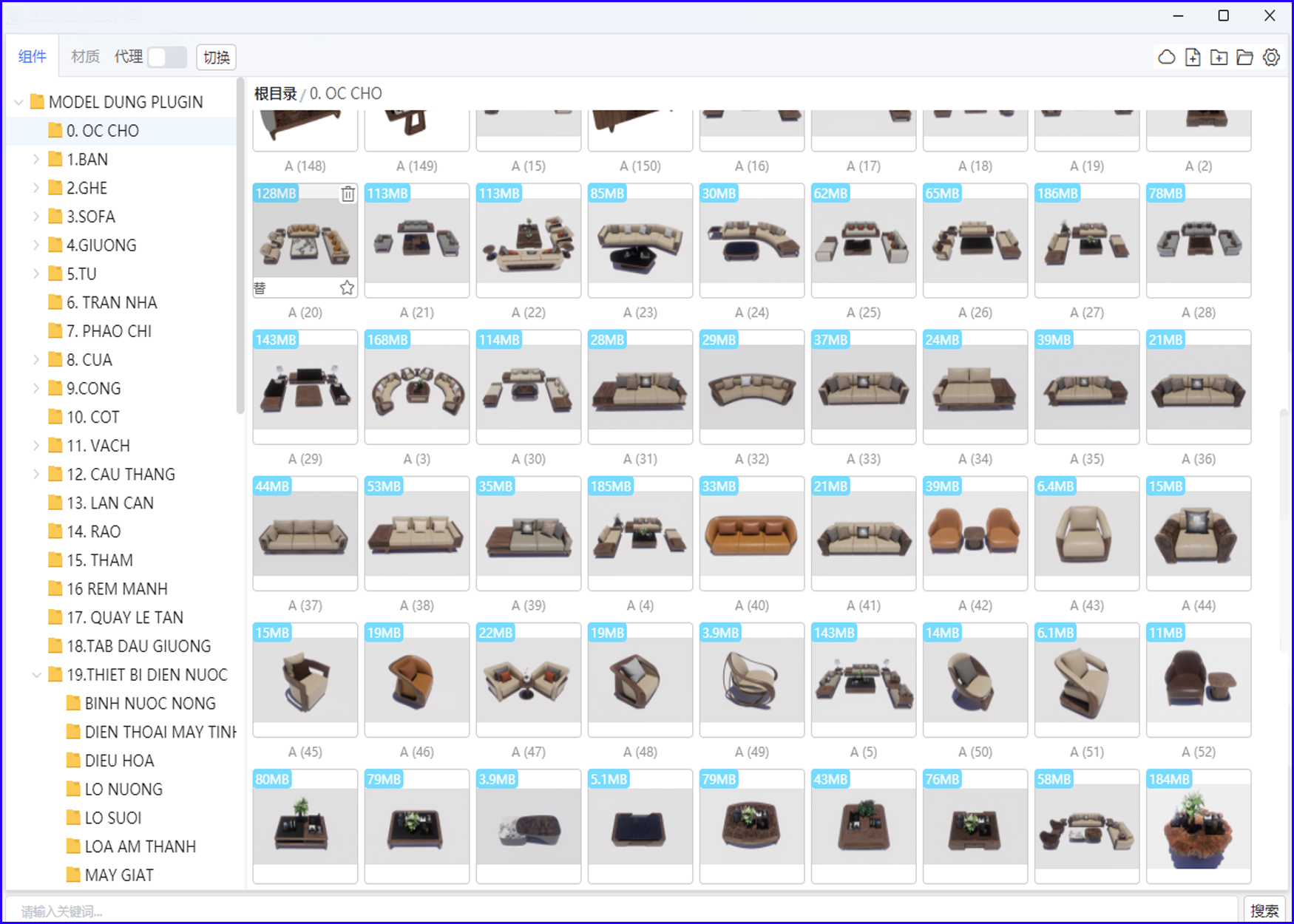The height and width of the screenshot is (924, 1294).
Task: Select the orange sofa thumbnail A (40)
Action: pos(751,534)
